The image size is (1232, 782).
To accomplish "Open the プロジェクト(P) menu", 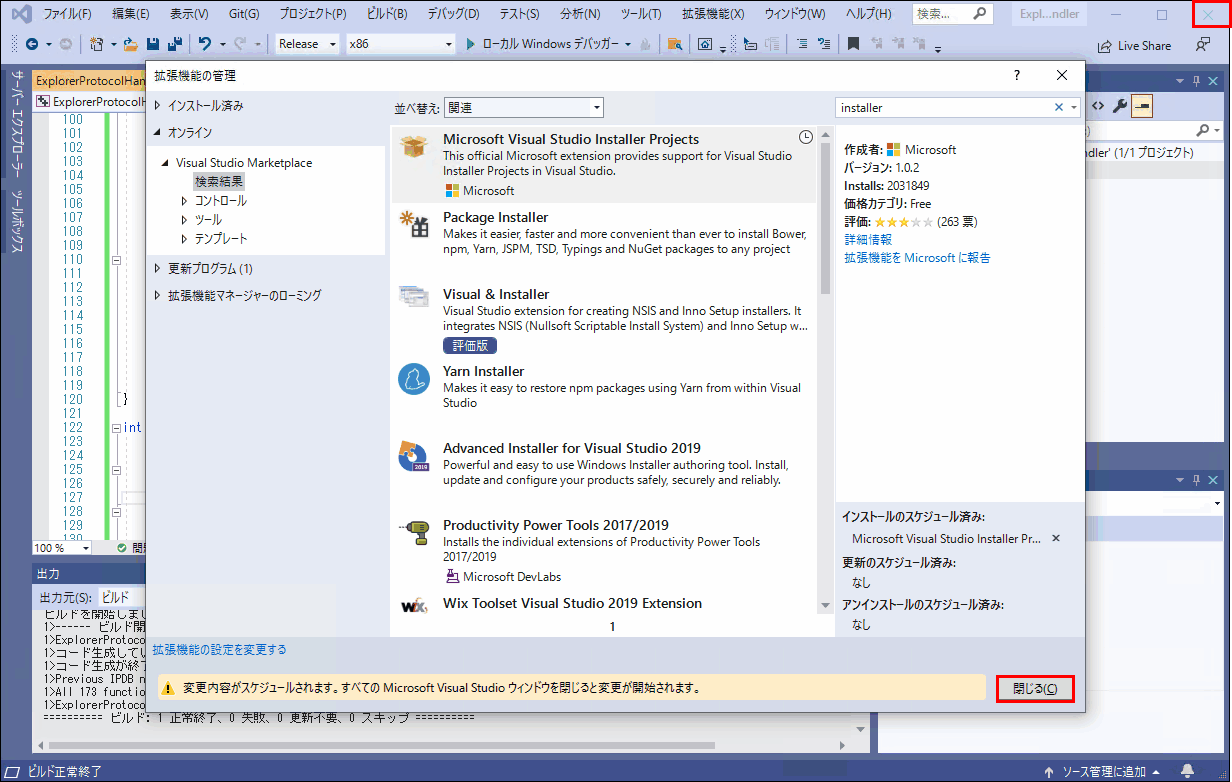I will pos(313,14).
